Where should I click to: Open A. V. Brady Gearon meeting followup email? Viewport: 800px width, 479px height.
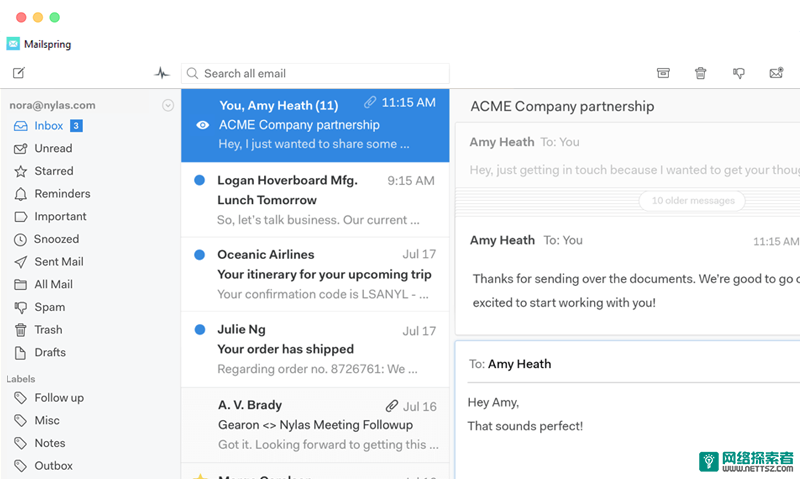[x=315, y=425]
